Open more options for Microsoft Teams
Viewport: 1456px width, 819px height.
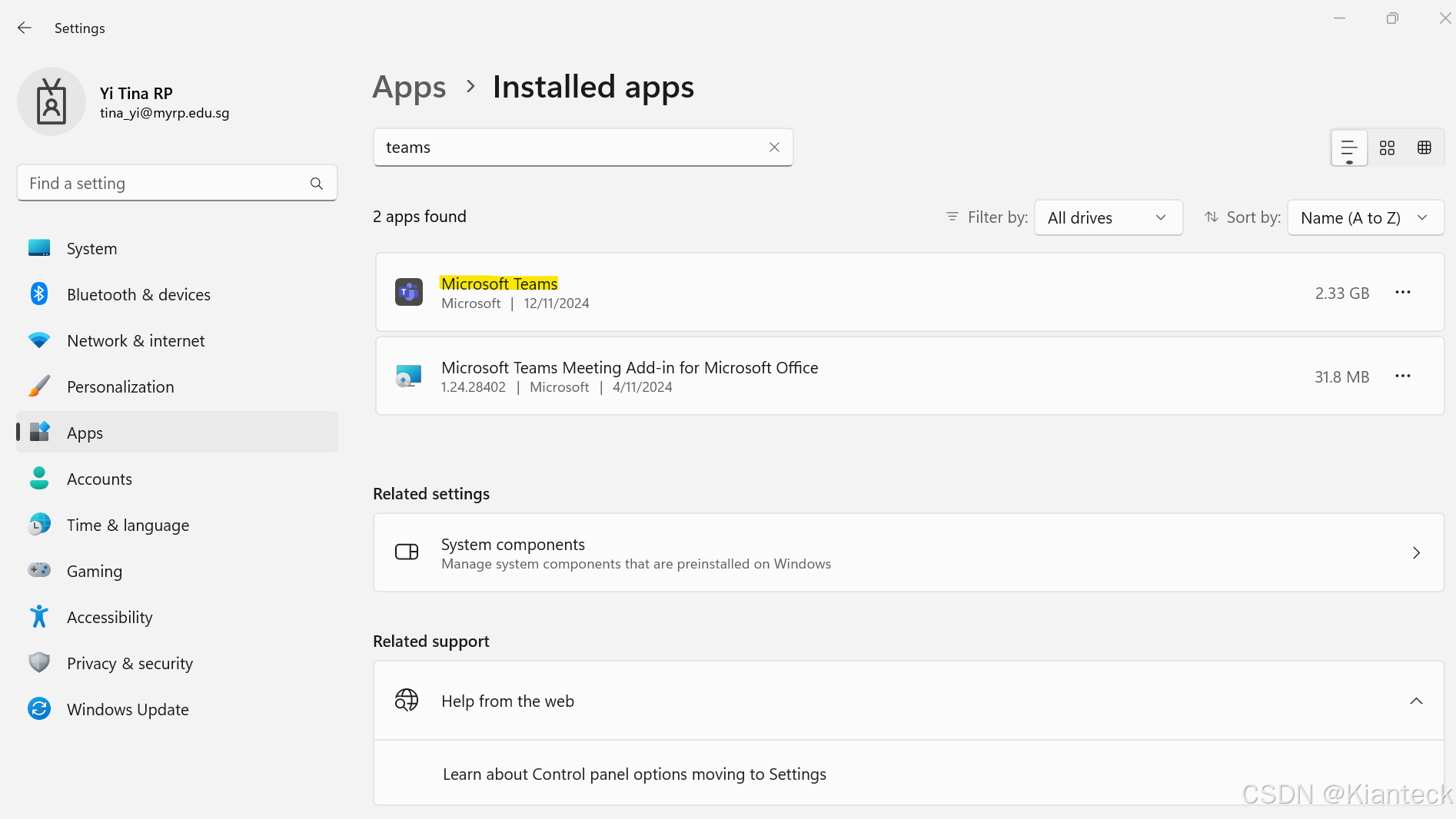point(1403,293)
